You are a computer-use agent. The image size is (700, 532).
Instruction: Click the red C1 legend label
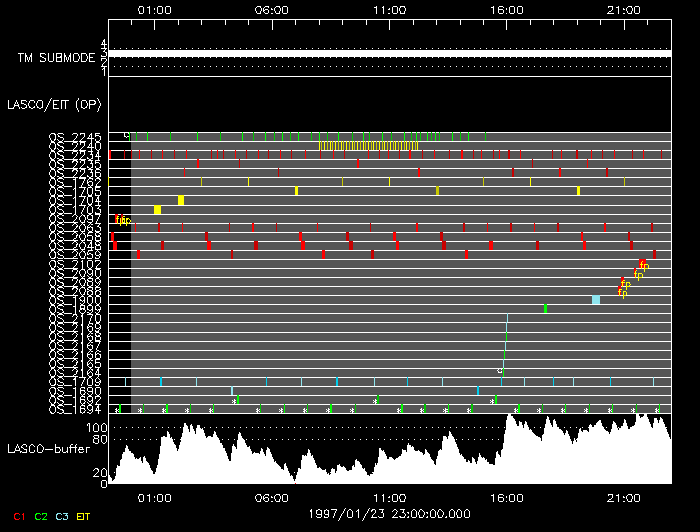coord(15,516)
